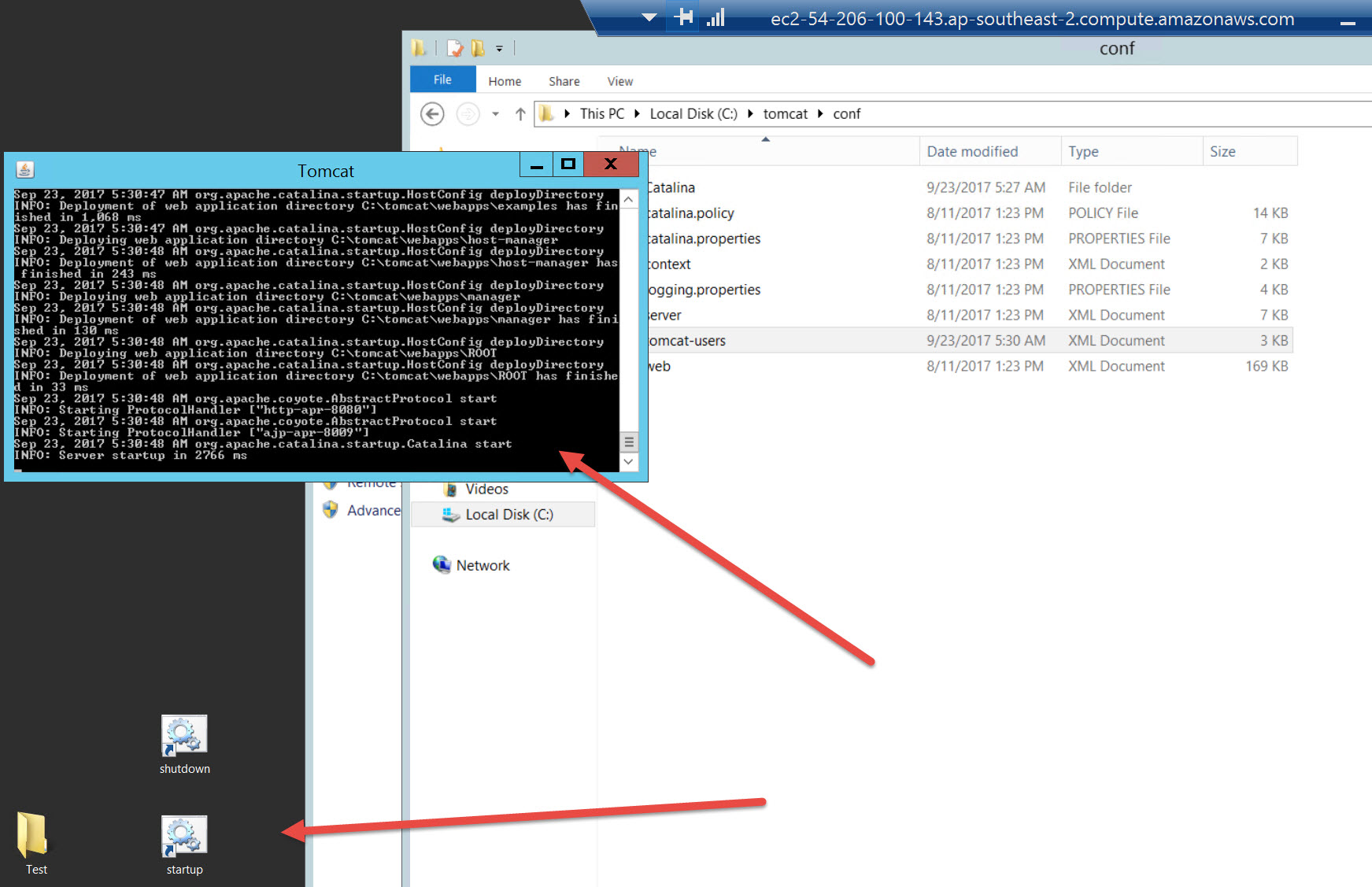Select the catalina.properties file
Viewport: 1372px width, 887px height.
pyautogui.click(x=704, y=238)
